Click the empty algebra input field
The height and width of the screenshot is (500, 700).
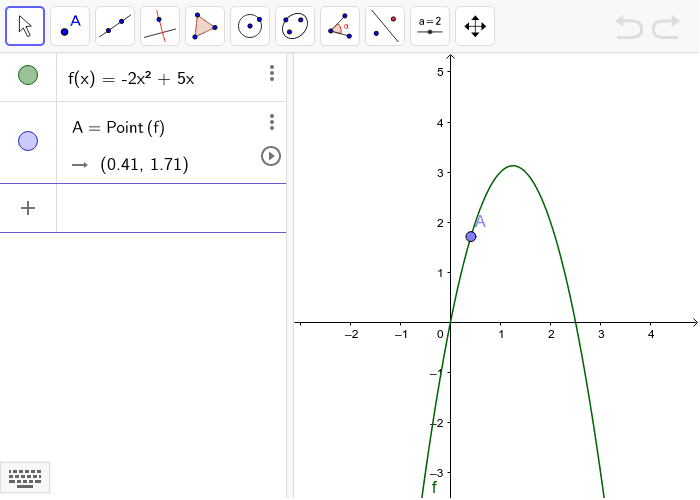click(x=171, y=208)
